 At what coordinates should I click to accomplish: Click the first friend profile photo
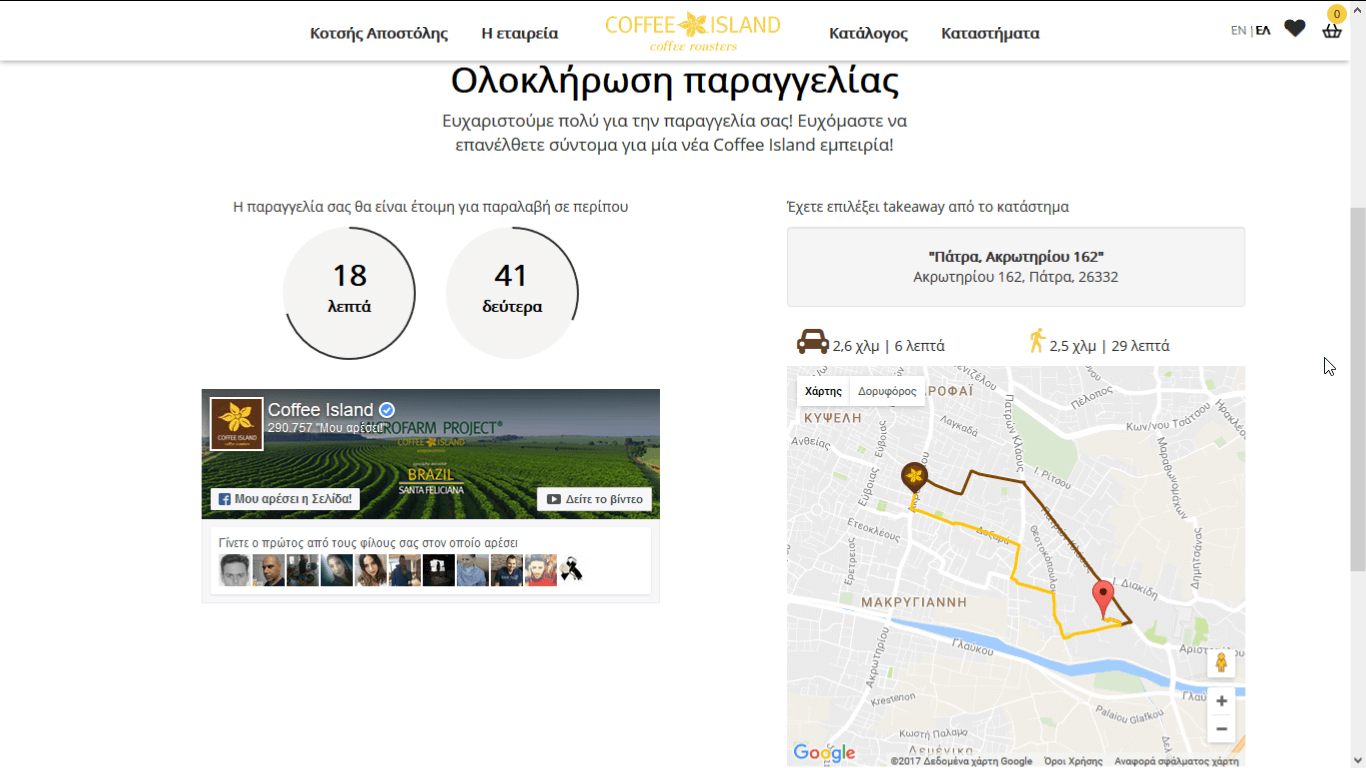click(235, 570)
